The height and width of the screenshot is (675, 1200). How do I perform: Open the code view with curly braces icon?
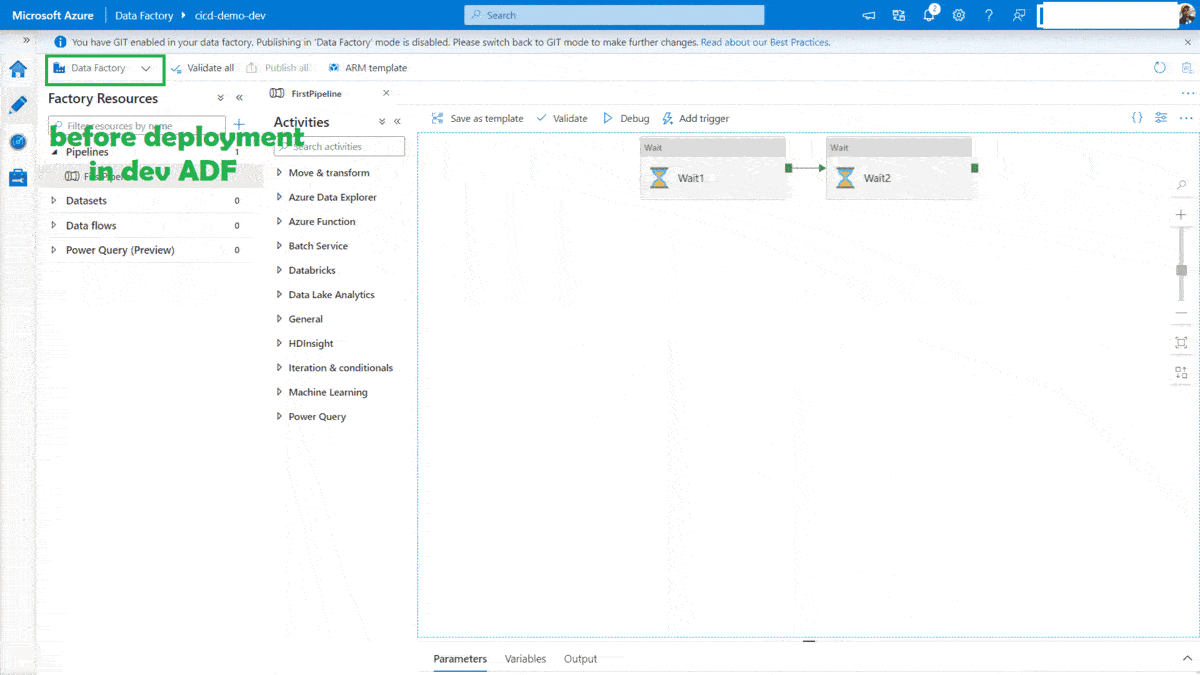click(x=1136, y=117)
